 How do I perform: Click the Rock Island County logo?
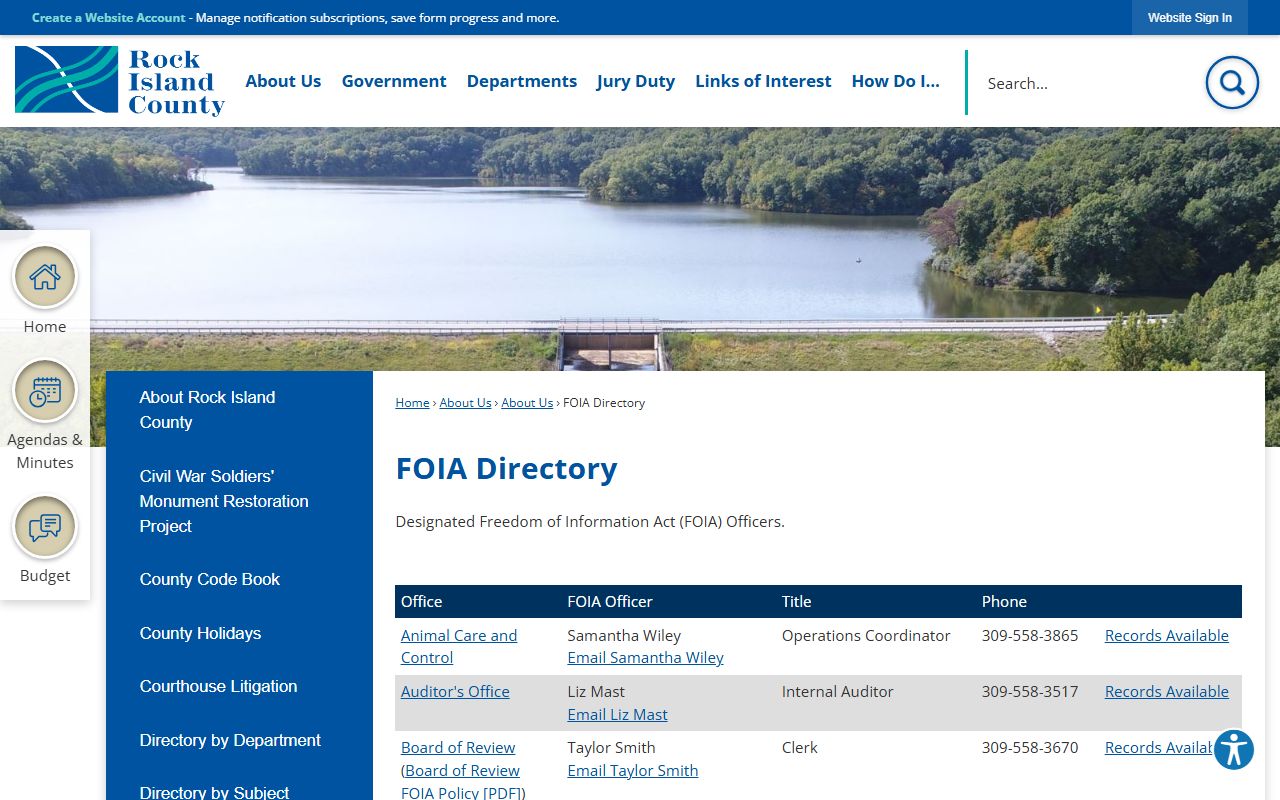point(120,81)
